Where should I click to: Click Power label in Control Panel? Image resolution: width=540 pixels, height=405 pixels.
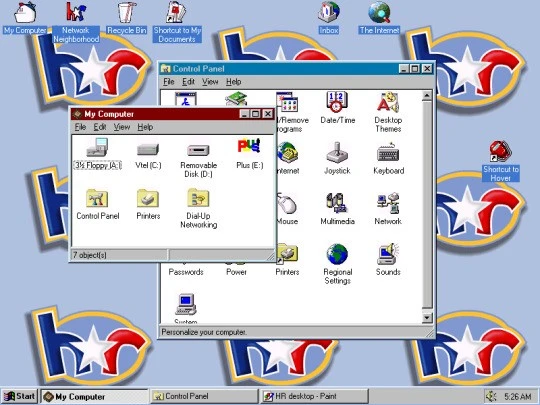point(236,272)
